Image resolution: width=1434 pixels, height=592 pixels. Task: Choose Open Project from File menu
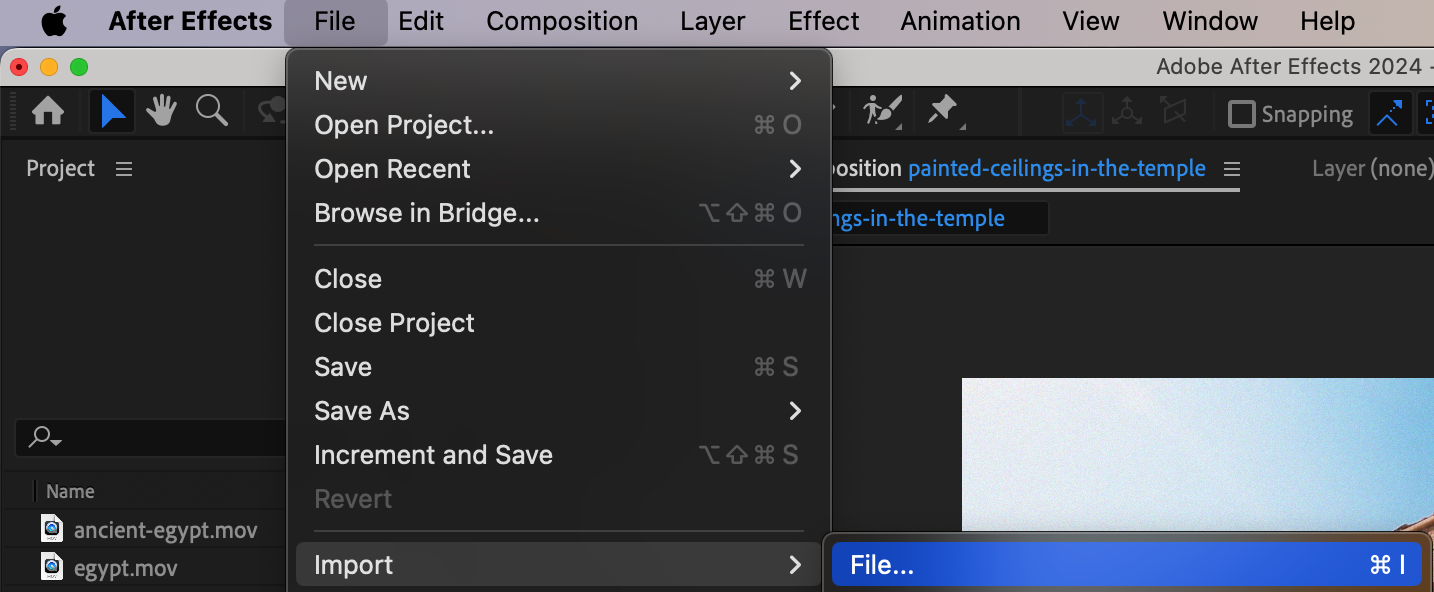pos(404,125)
